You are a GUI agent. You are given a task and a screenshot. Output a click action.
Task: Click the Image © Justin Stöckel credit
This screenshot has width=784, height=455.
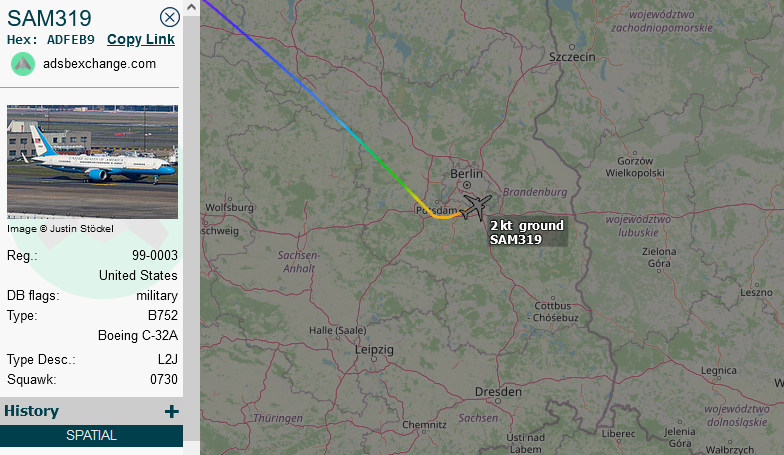tap(60, 228)
